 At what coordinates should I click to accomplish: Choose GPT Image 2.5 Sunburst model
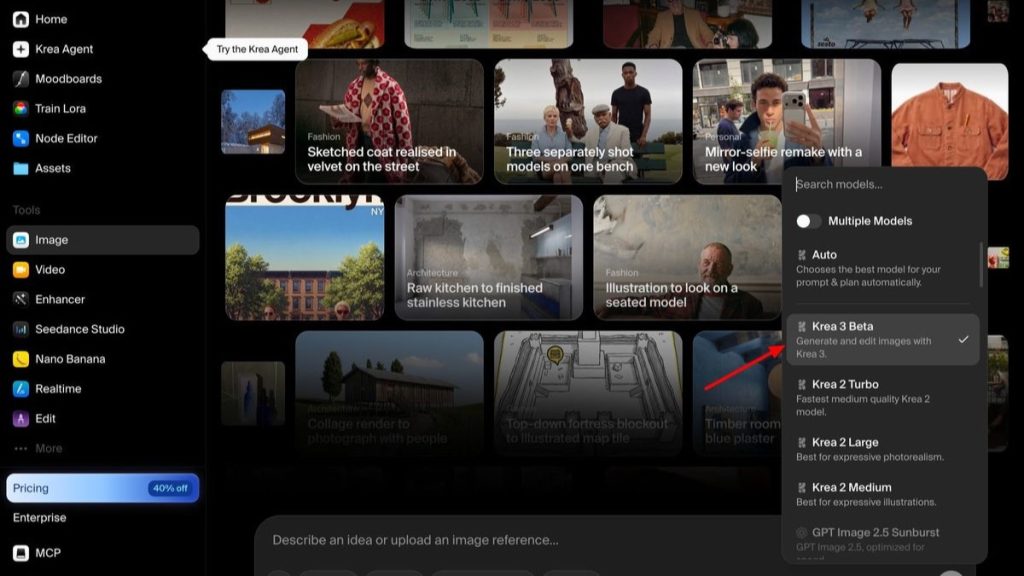coord(883,541)
